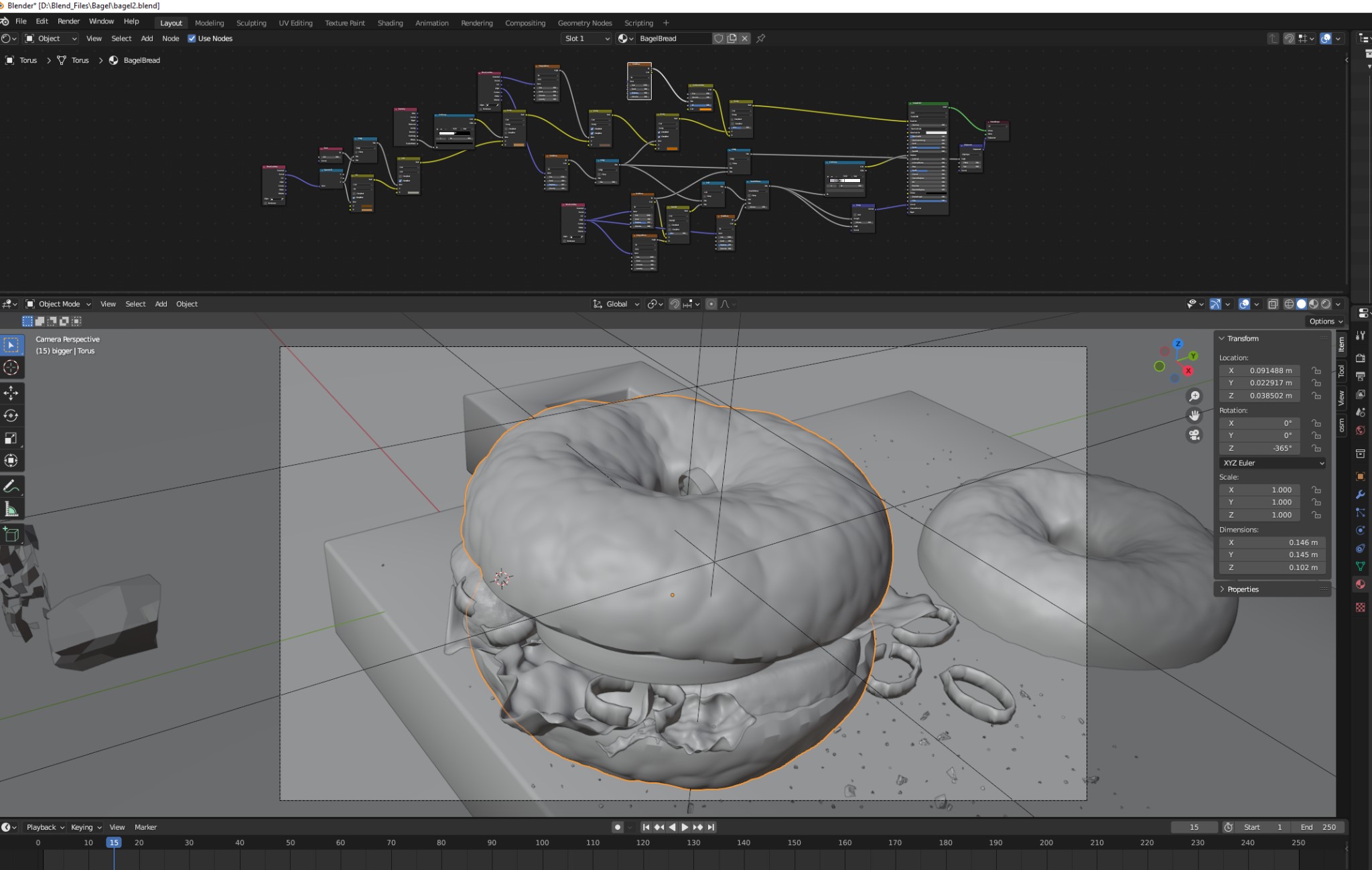Open the Object Mode dropdown
This screenshot has width=1372, height=870.
[x=59, y=303]
